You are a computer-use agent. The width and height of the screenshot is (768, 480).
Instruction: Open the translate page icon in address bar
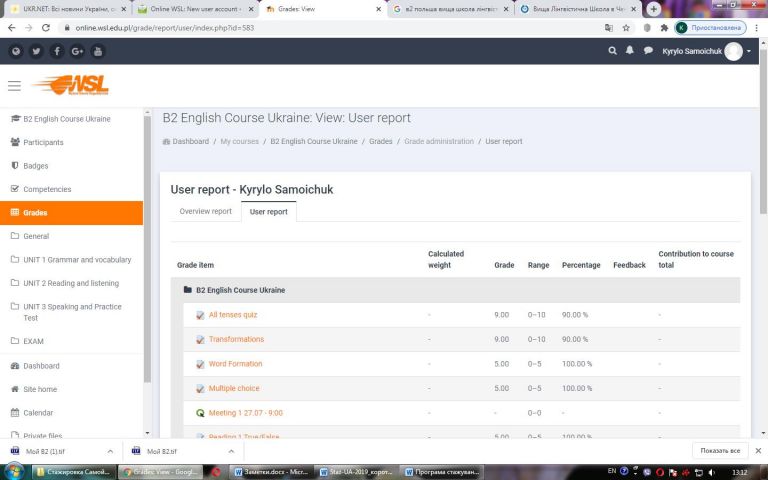609,28
